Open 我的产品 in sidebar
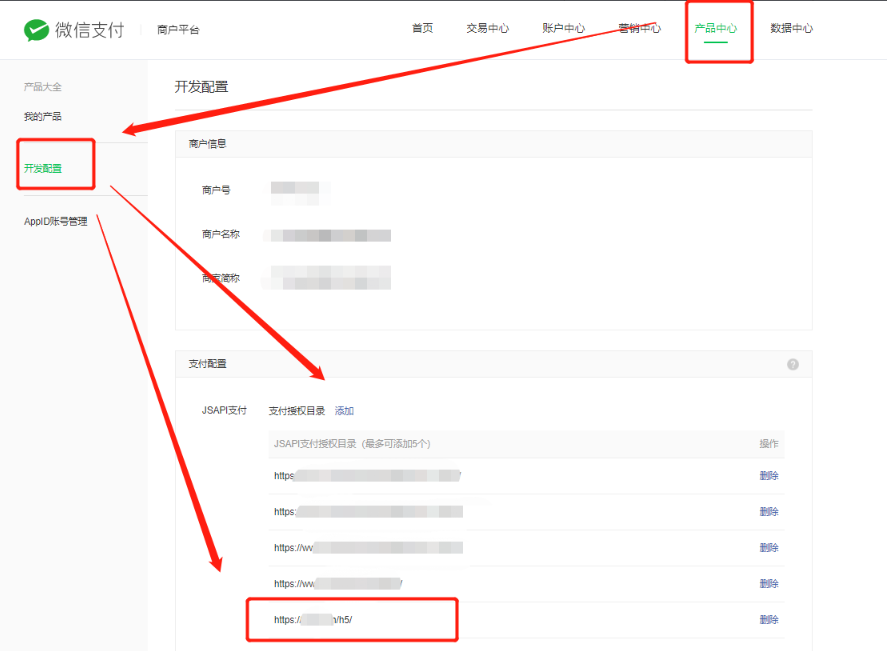 42,117
